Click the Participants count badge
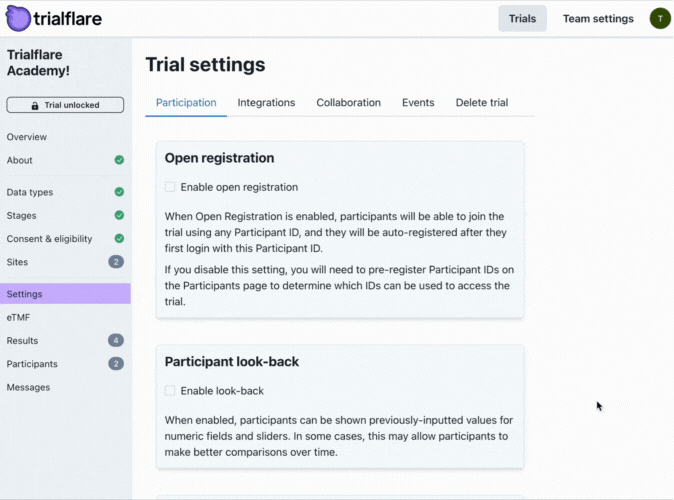Image resolution: width=674 pixels, height=500 pixels. point(116,364)
